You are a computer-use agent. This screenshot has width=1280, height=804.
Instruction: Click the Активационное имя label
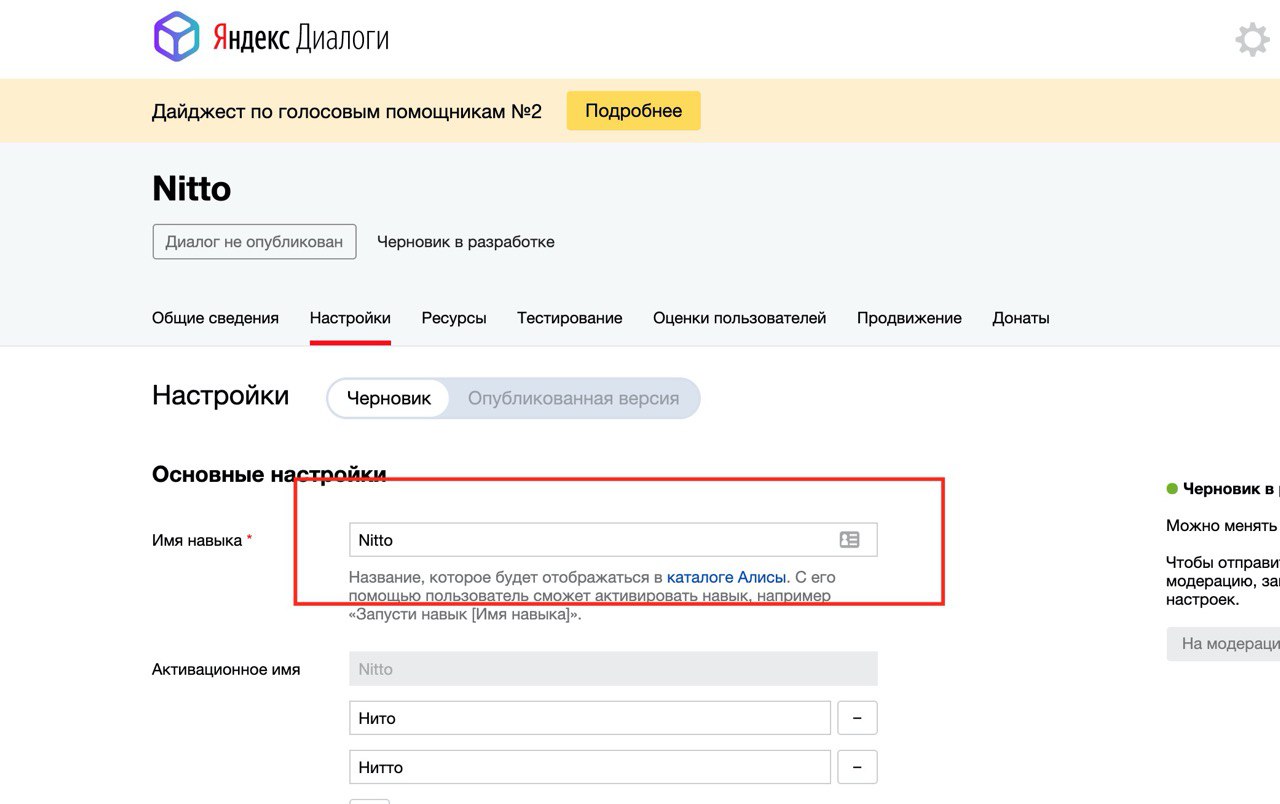pos(226,669)
